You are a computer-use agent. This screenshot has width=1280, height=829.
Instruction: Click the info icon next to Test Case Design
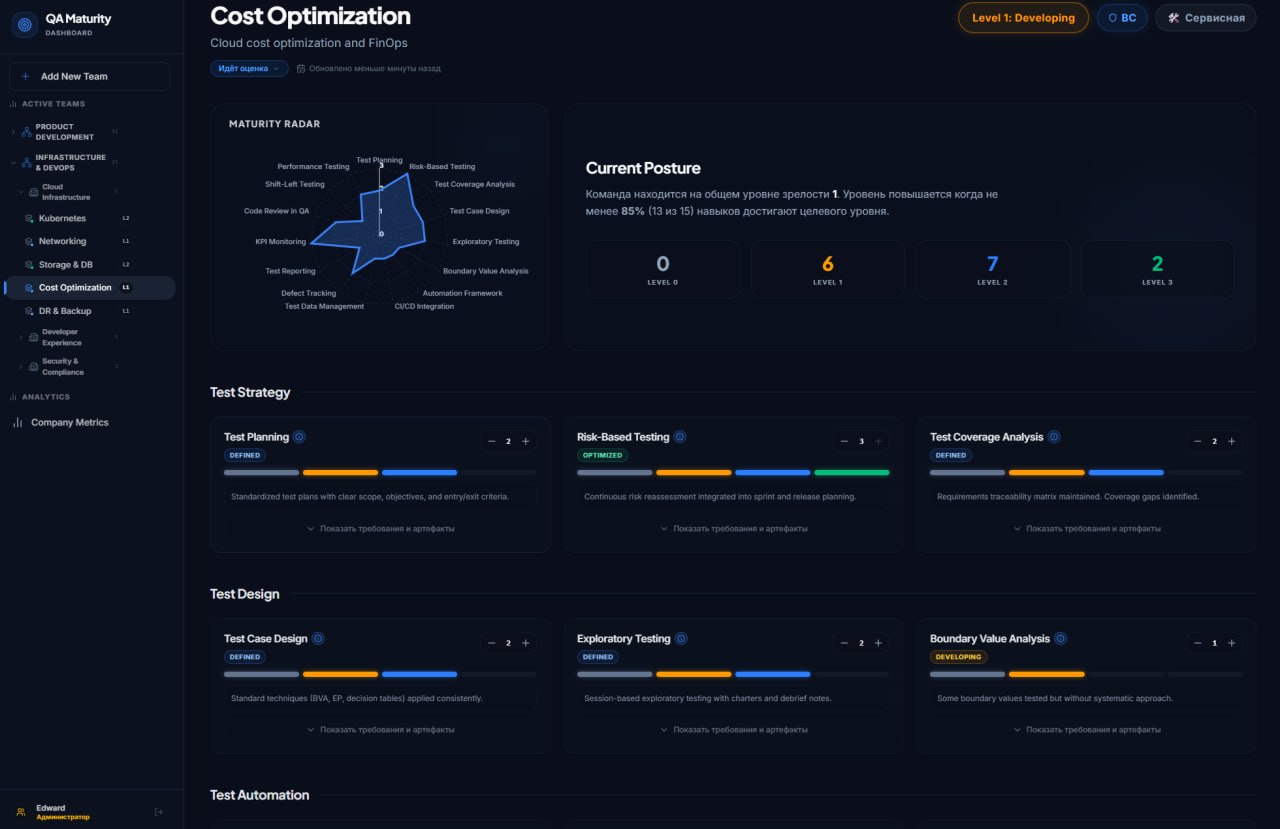point(318,638)
